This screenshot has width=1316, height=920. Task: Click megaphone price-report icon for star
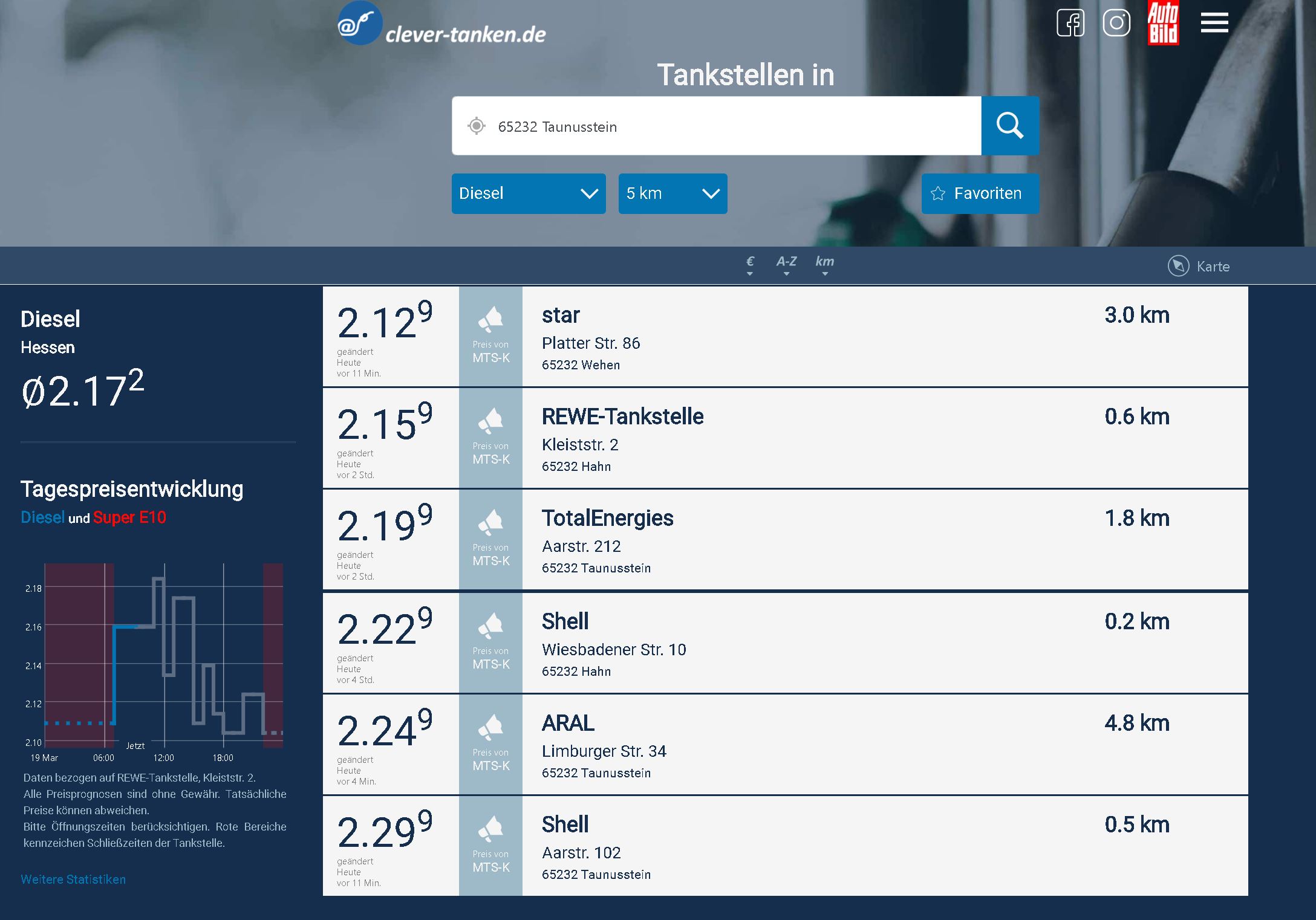tap(490, 319)
